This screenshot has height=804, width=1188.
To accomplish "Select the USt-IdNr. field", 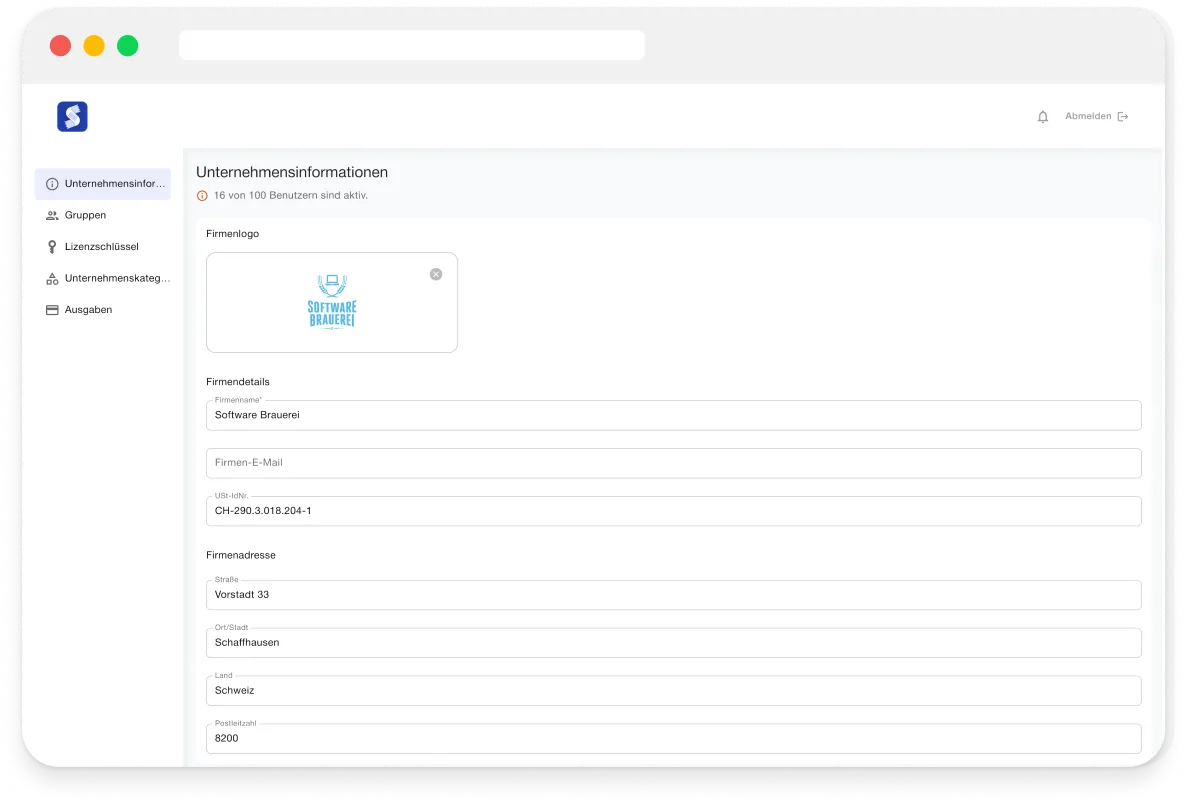I will click(x=673, y=511).
